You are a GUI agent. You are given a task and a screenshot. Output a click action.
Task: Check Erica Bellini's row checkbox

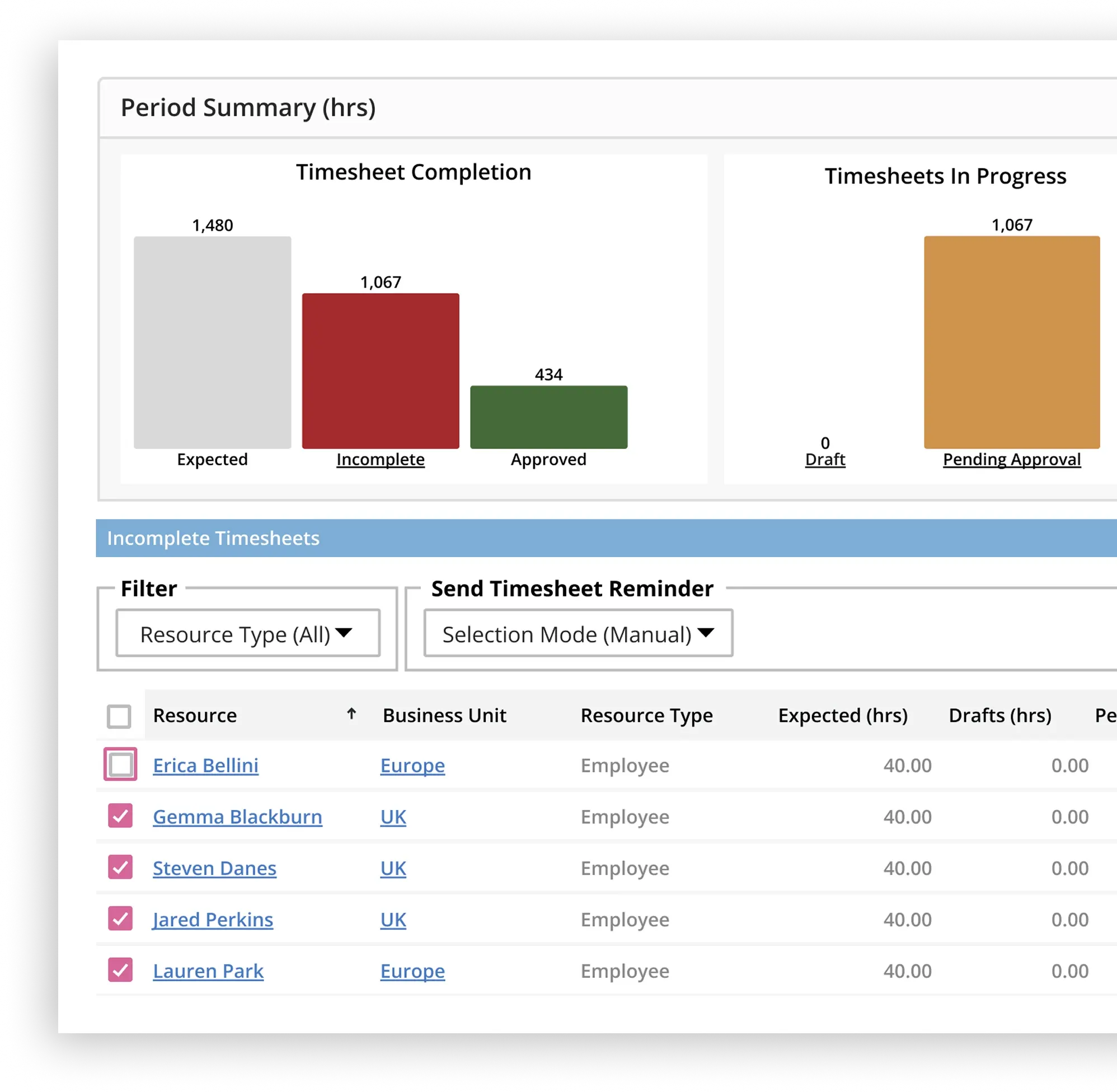pyautogui.click(x=120, y=765)
